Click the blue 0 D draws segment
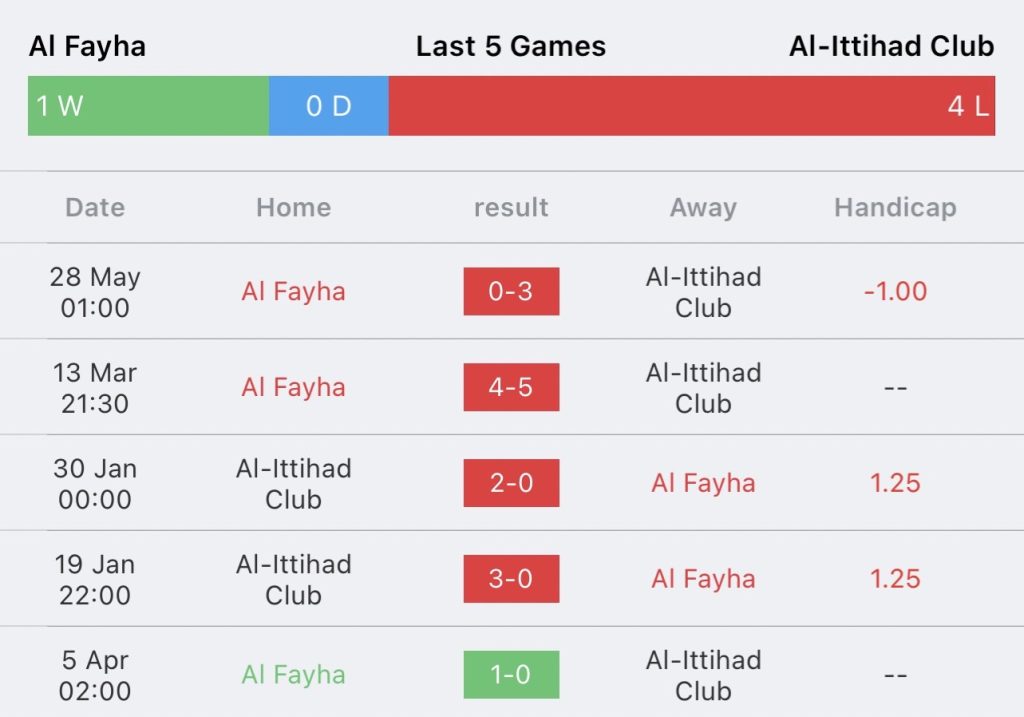The width and height of the screenshot is (1024, 717). coord(328,106)
